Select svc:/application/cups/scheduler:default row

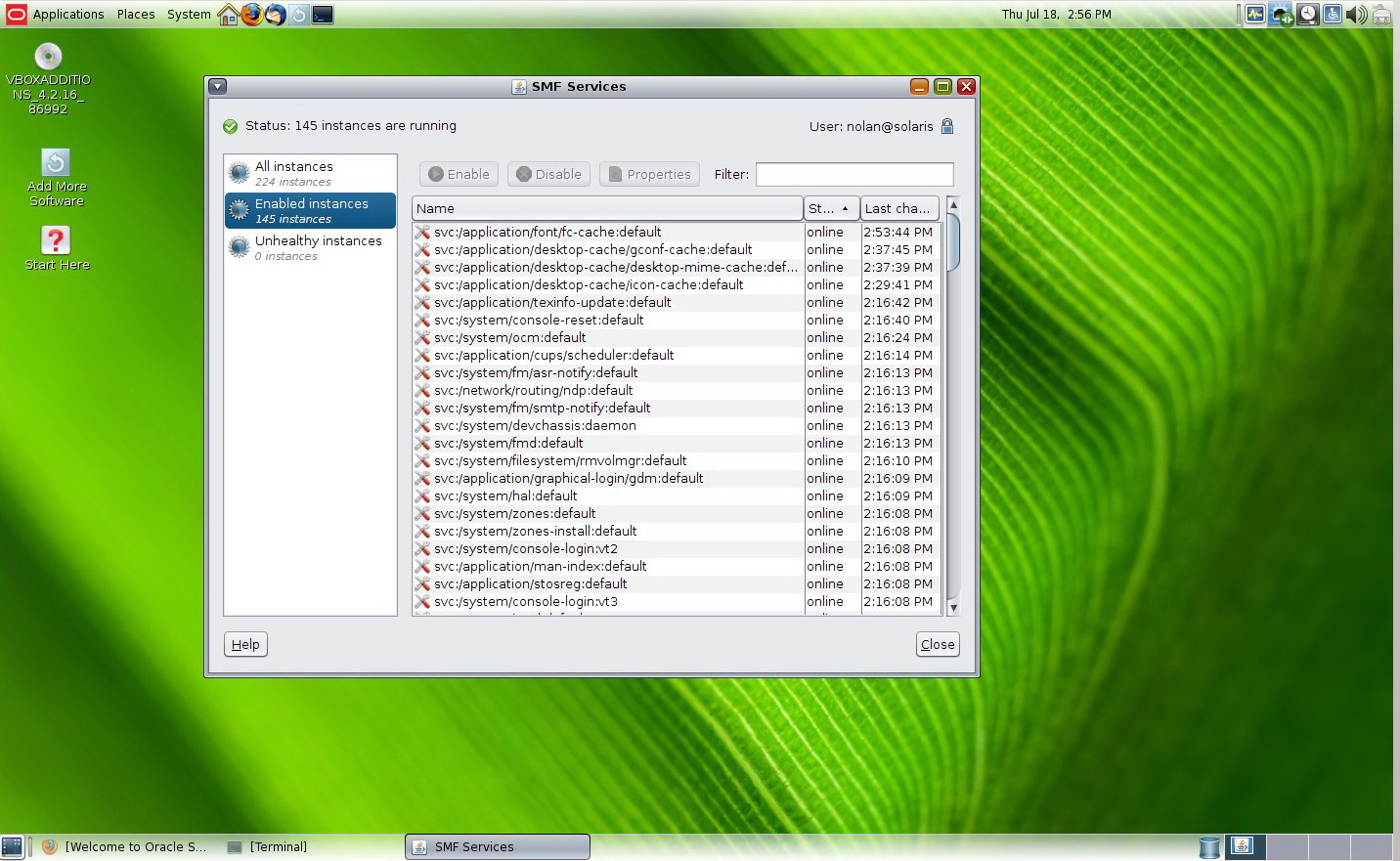tap(676, 355)
